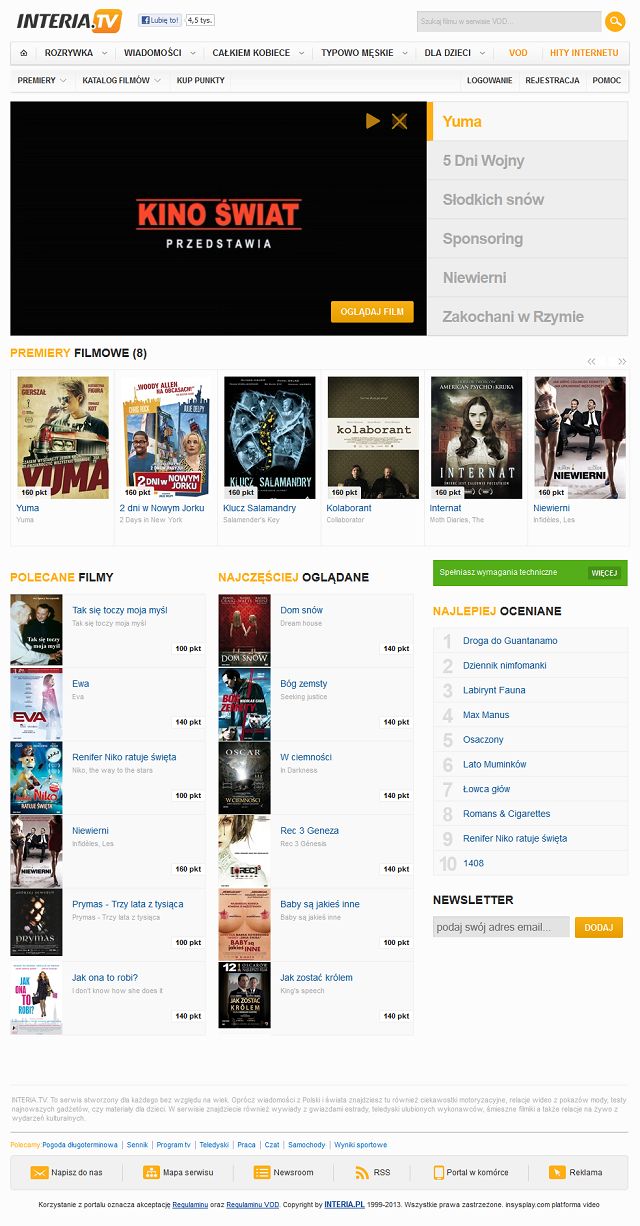
Task: Click the newsletter email input field
Action: 501,927
